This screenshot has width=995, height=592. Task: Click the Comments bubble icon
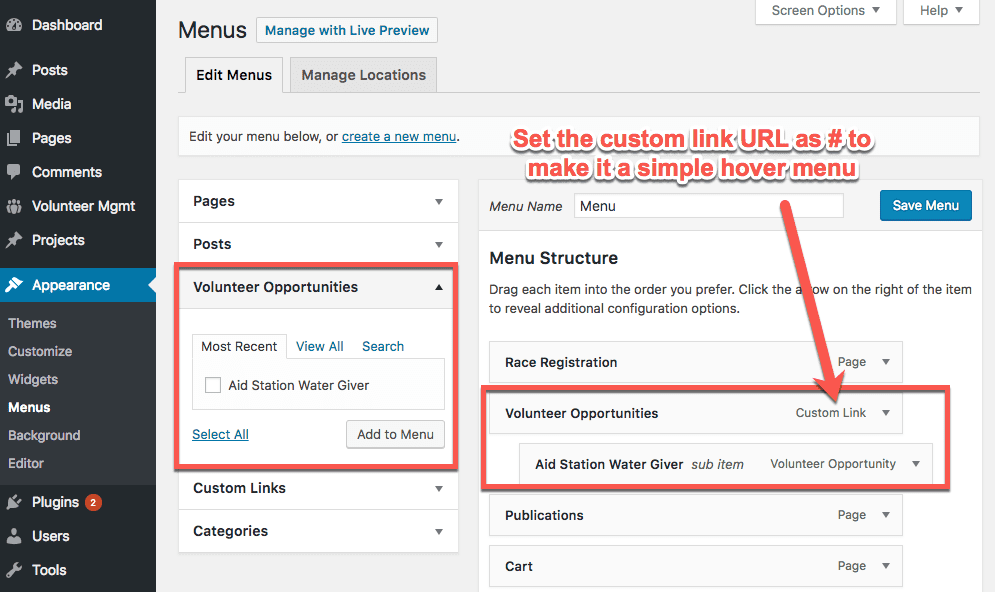(x=14, y=172)
